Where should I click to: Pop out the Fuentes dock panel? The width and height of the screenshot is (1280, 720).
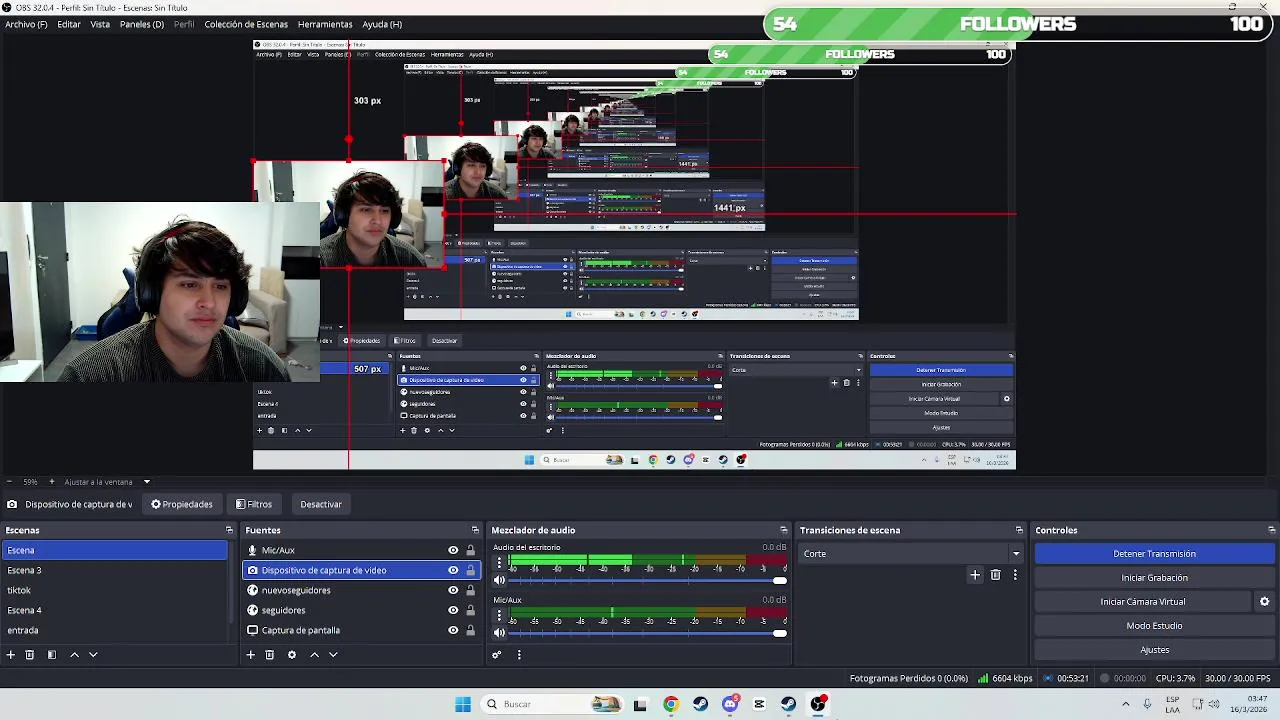(x=475, y=530)
